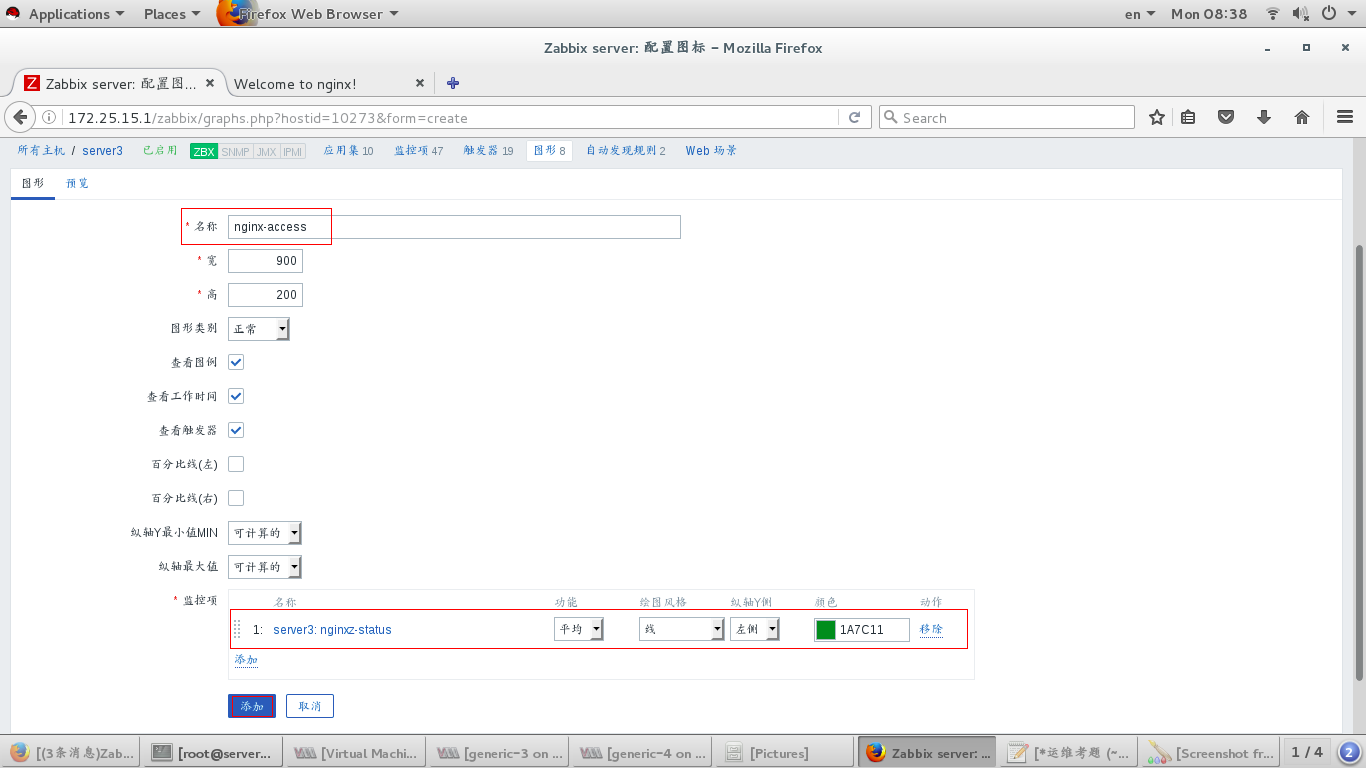The height and width of the screenshot is (768, 1366).
Task: Open 应用集 10 host navigation item
Action: [349, 151]
